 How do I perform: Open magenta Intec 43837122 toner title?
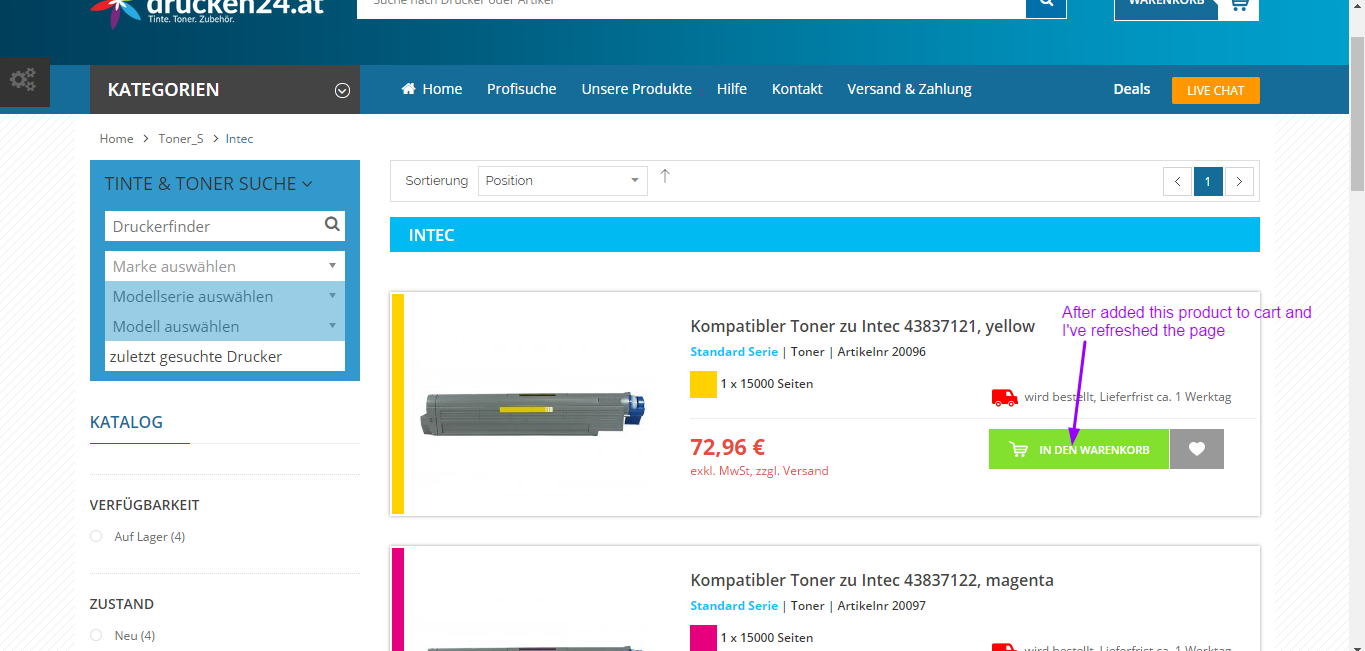coord(872,580)
